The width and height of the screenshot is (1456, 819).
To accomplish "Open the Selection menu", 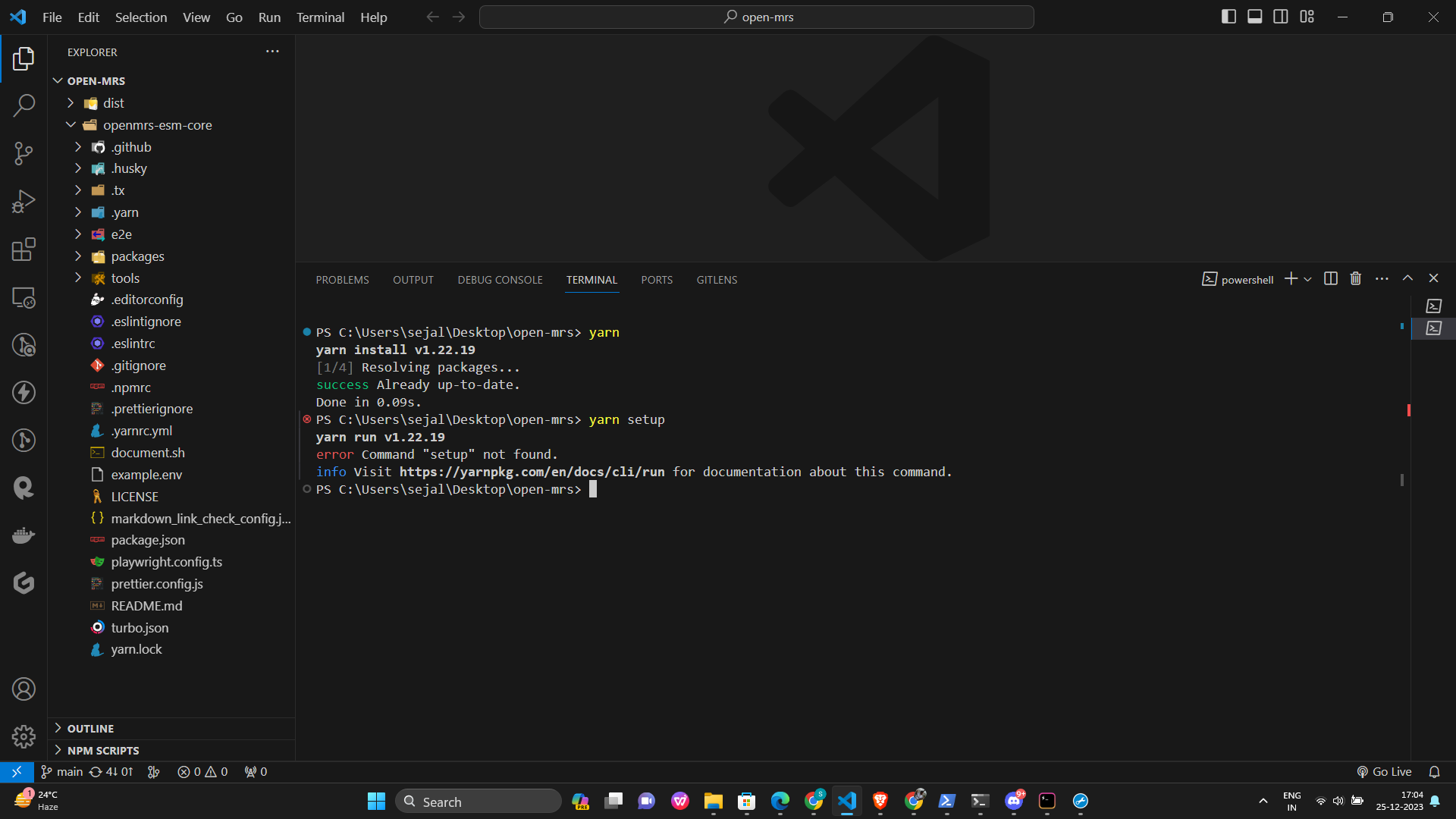I will [141, 17].
